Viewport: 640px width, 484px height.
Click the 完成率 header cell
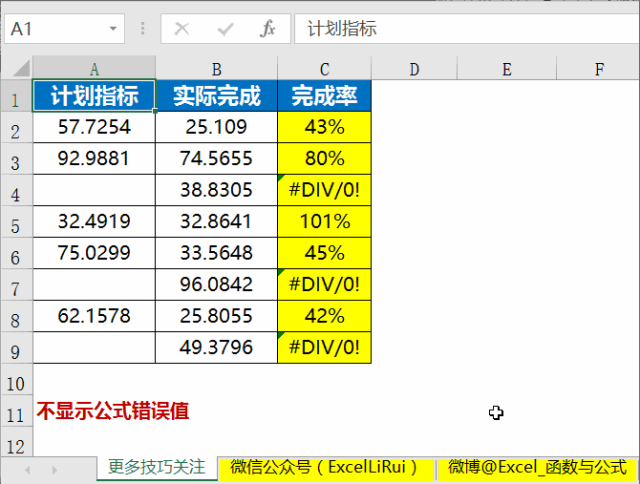coord(324,96)
